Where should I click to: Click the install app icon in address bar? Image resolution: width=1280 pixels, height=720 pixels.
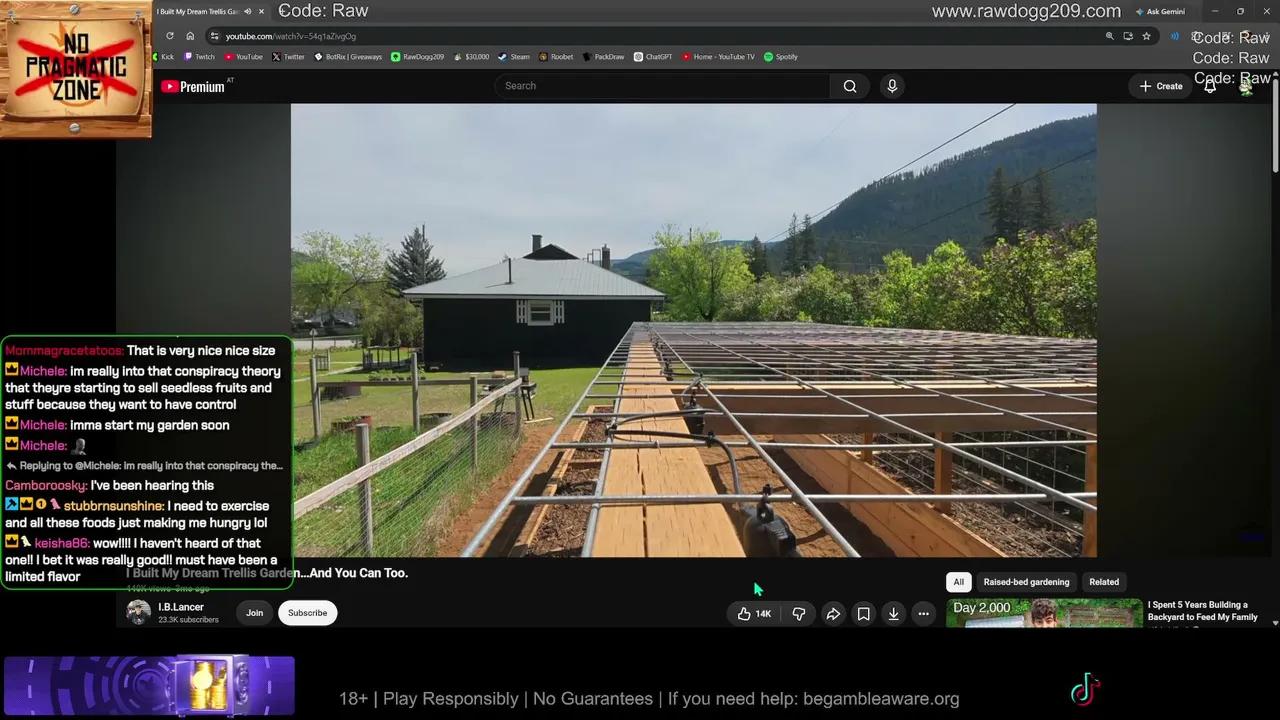pyautogui.click(x=1128, y=36)
